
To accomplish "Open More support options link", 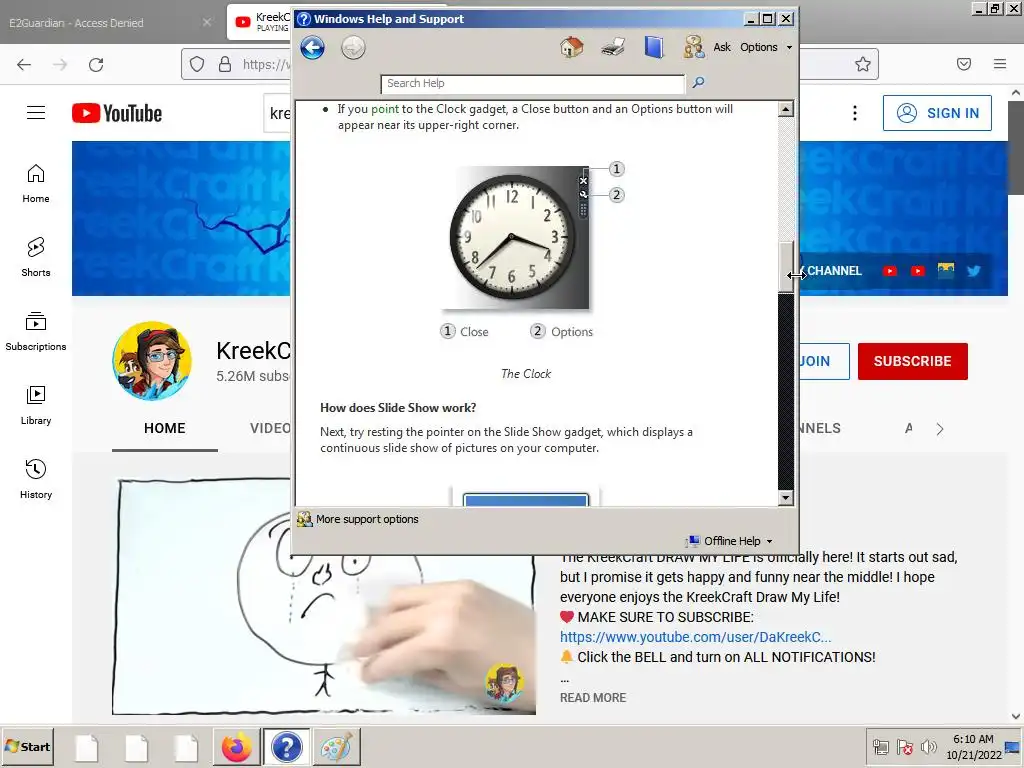I will (367, 519).
